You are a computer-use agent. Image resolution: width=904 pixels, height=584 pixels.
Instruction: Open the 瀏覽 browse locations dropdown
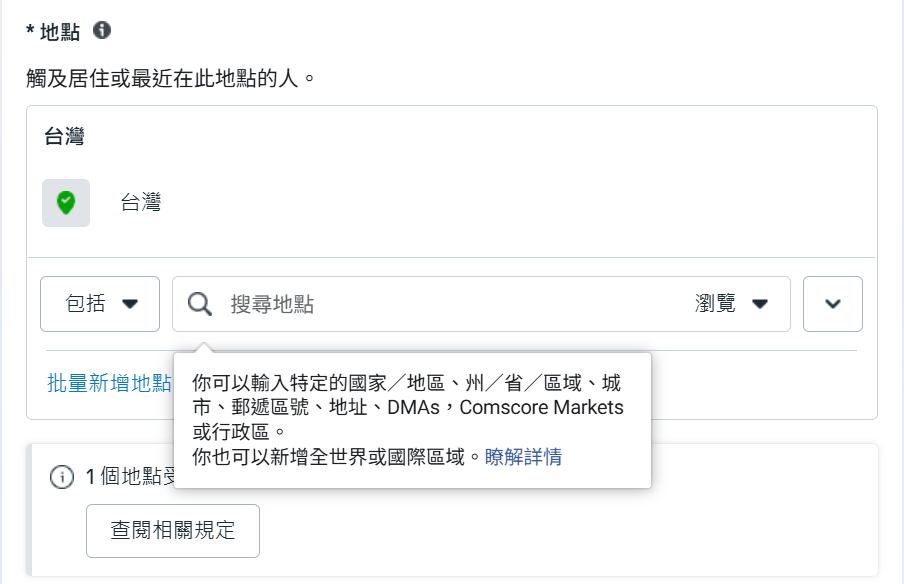pyautogui.click(x=730, y=304)
